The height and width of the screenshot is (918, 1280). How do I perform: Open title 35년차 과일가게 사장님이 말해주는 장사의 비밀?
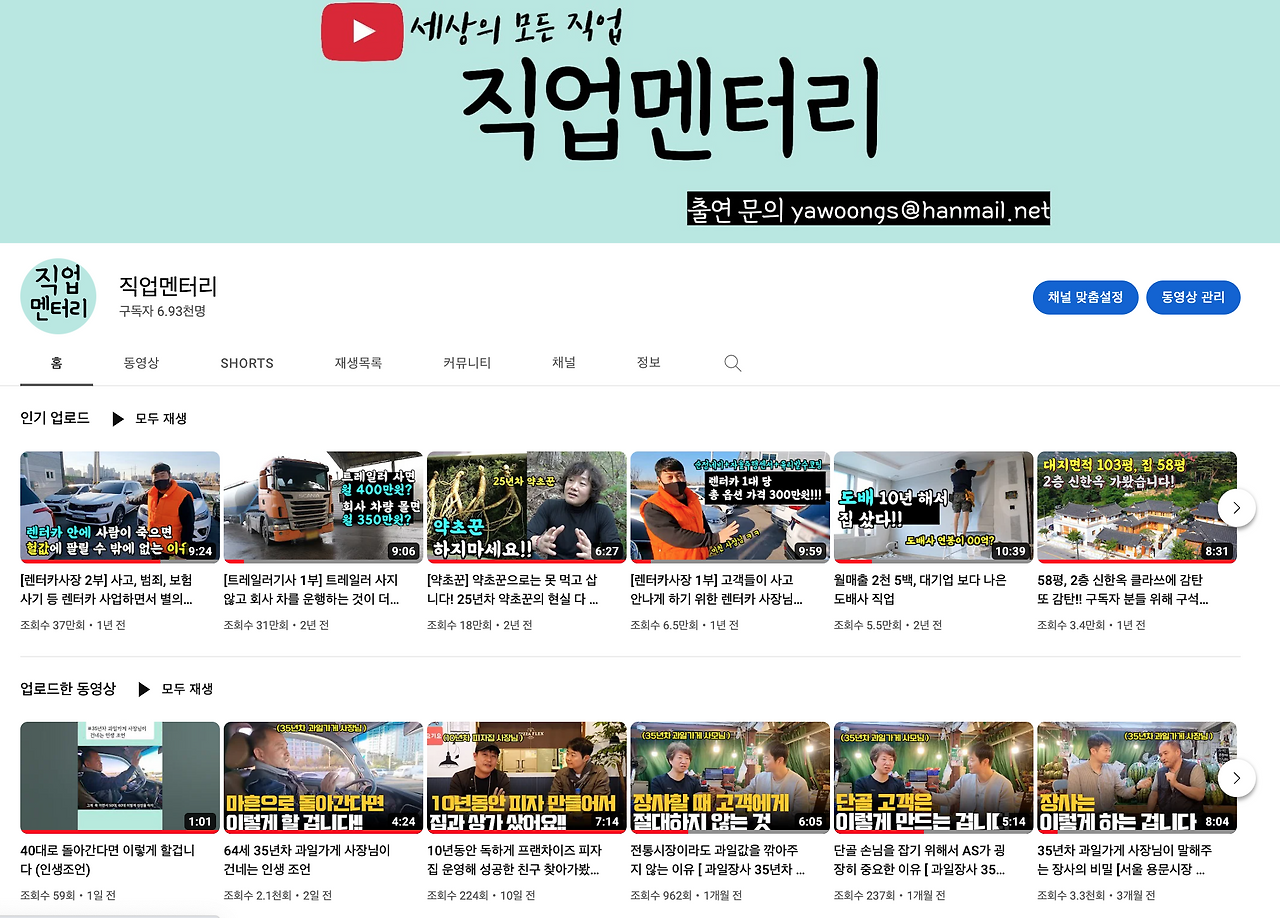[1126, 859]
